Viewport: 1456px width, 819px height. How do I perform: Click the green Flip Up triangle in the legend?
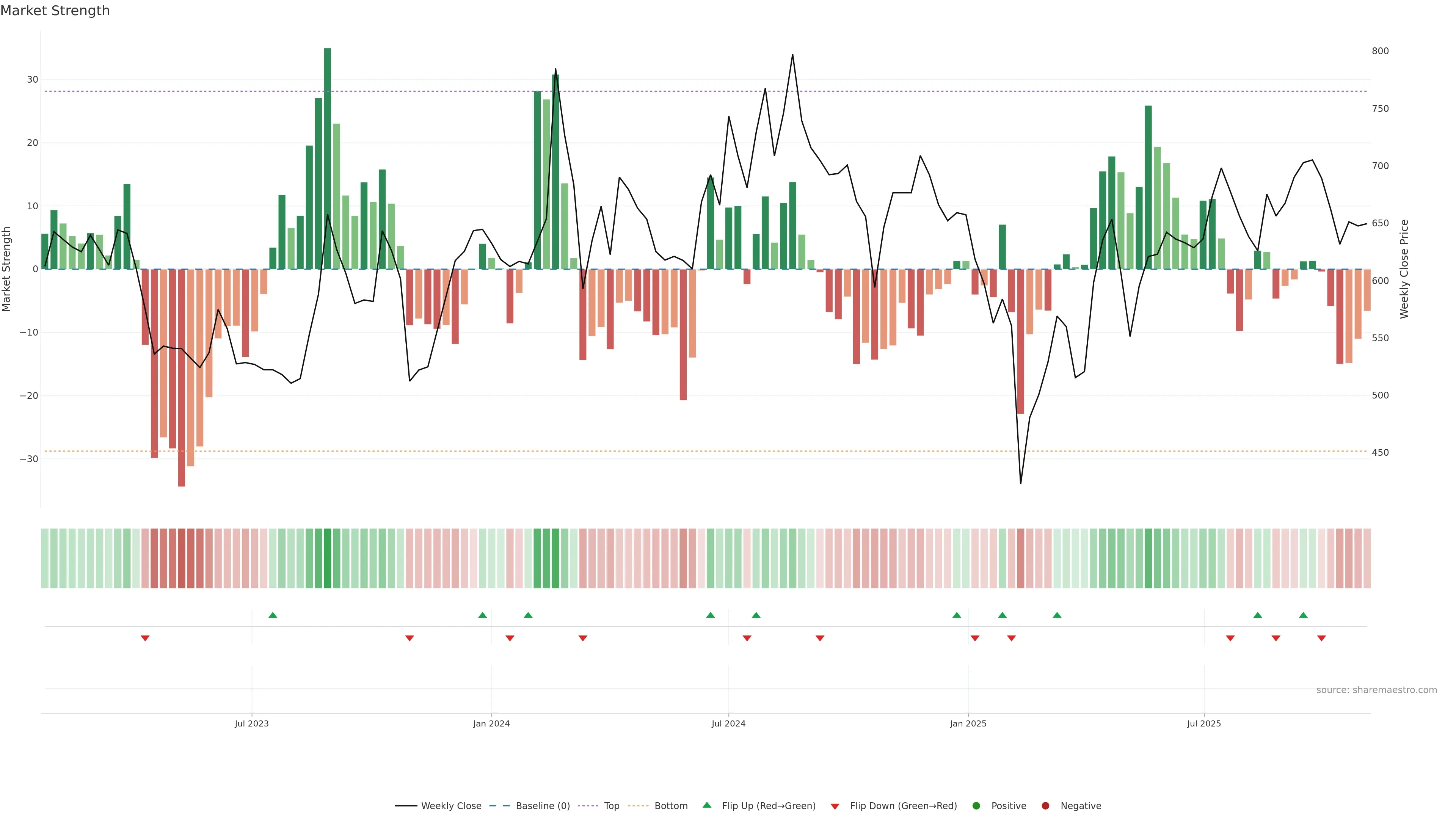(706, 805)
